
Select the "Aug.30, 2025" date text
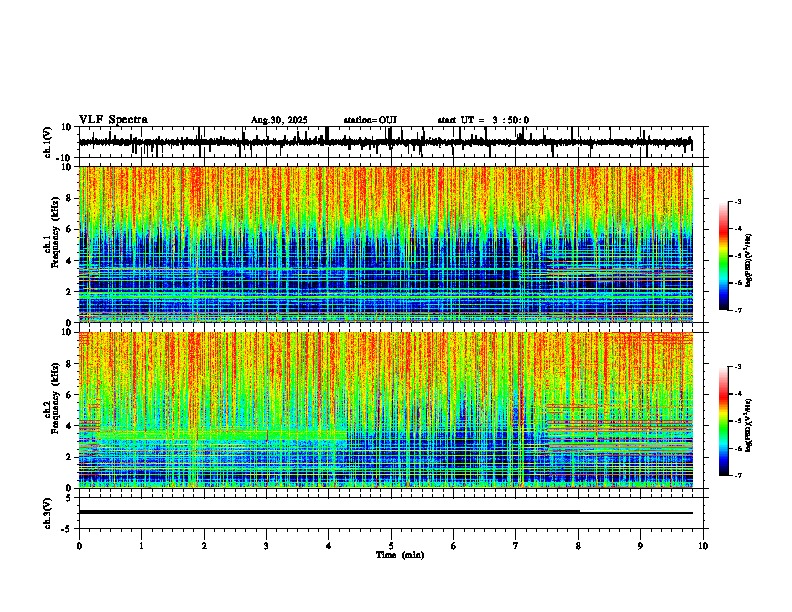pyautogui.click(x=279, y=120)
